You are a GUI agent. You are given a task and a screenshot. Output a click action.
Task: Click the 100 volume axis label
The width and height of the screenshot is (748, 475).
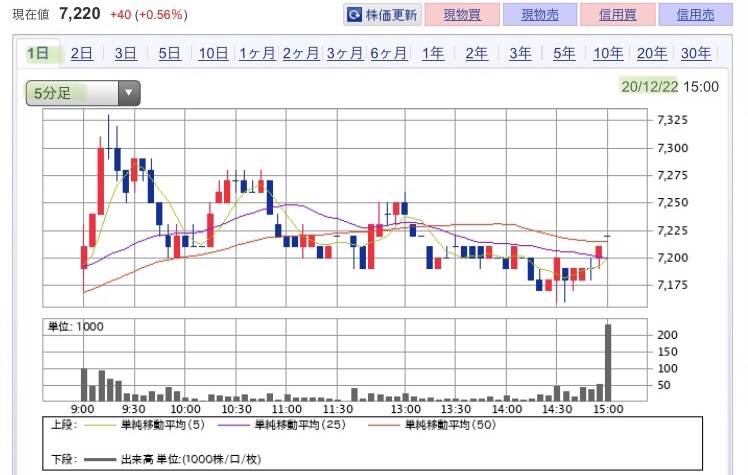(667, 368)
